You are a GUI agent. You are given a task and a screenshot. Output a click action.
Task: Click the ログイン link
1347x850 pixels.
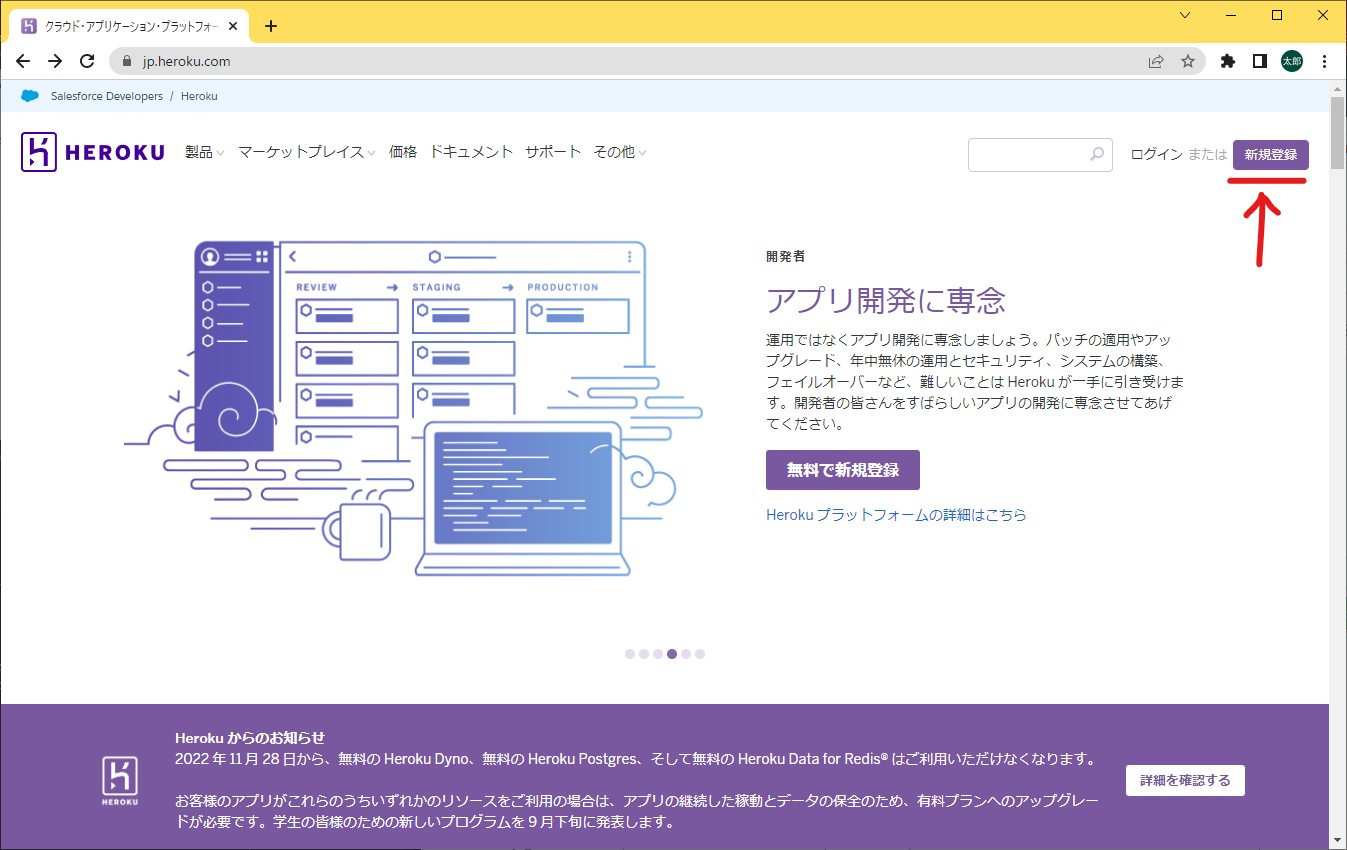(x=1157, y=154)
